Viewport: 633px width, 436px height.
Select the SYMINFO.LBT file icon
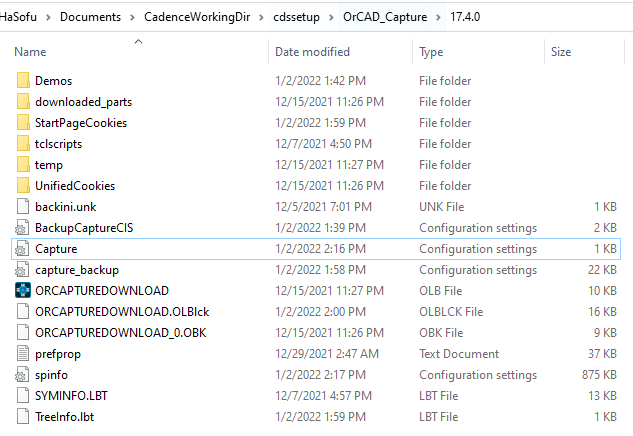[23, 396]
